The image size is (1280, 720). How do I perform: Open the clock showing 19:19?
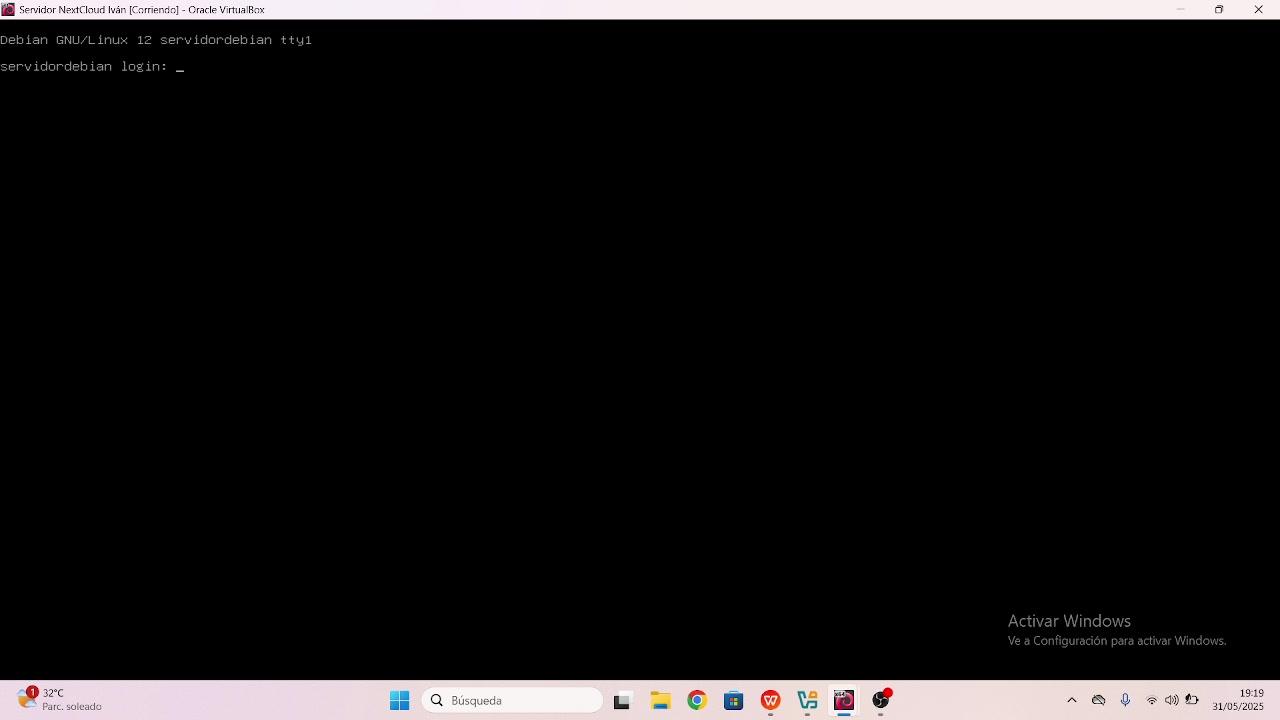1238,699
